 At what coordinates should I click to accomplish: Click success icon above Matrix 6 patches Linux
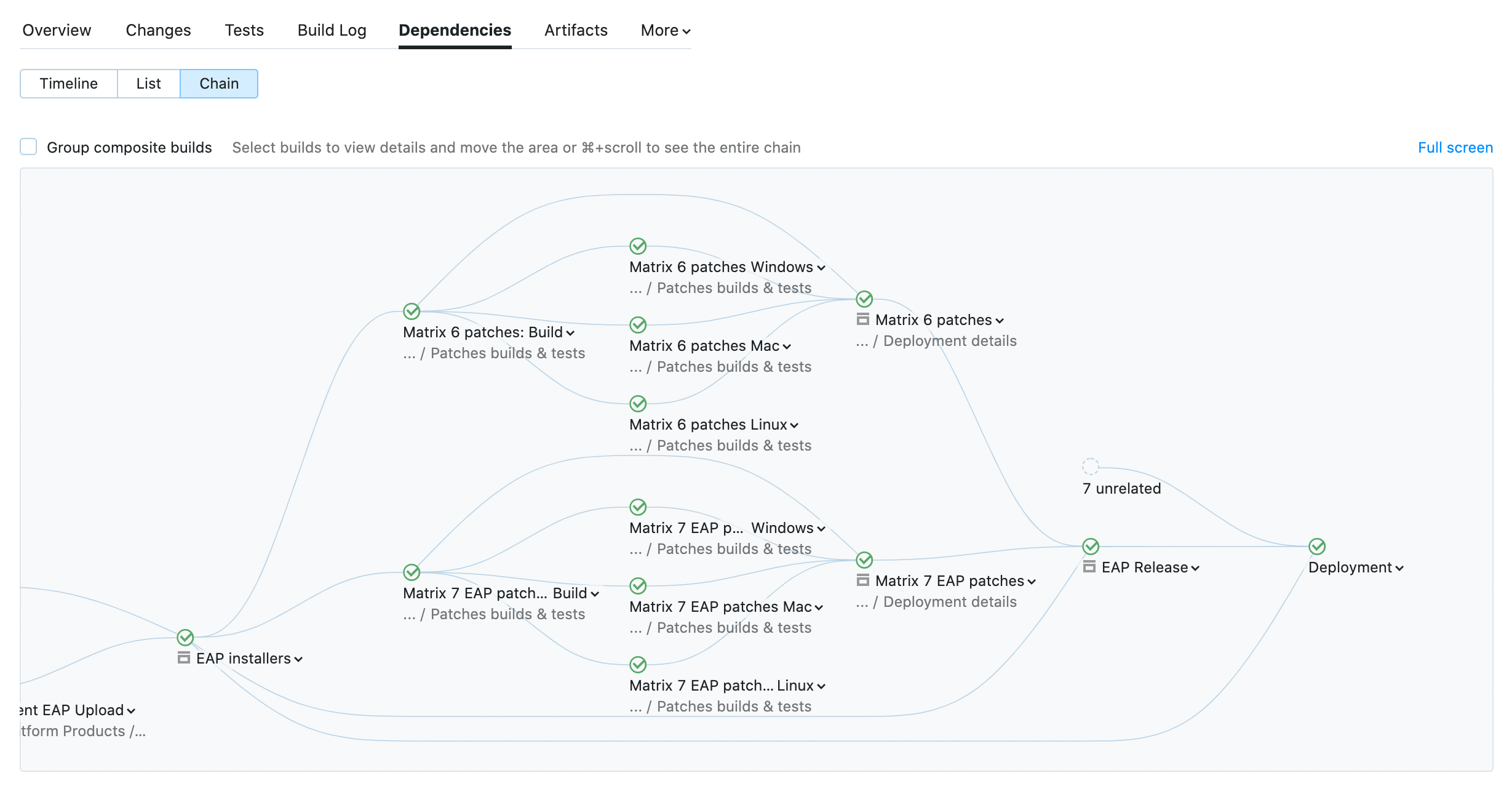[x=638, y=404]
